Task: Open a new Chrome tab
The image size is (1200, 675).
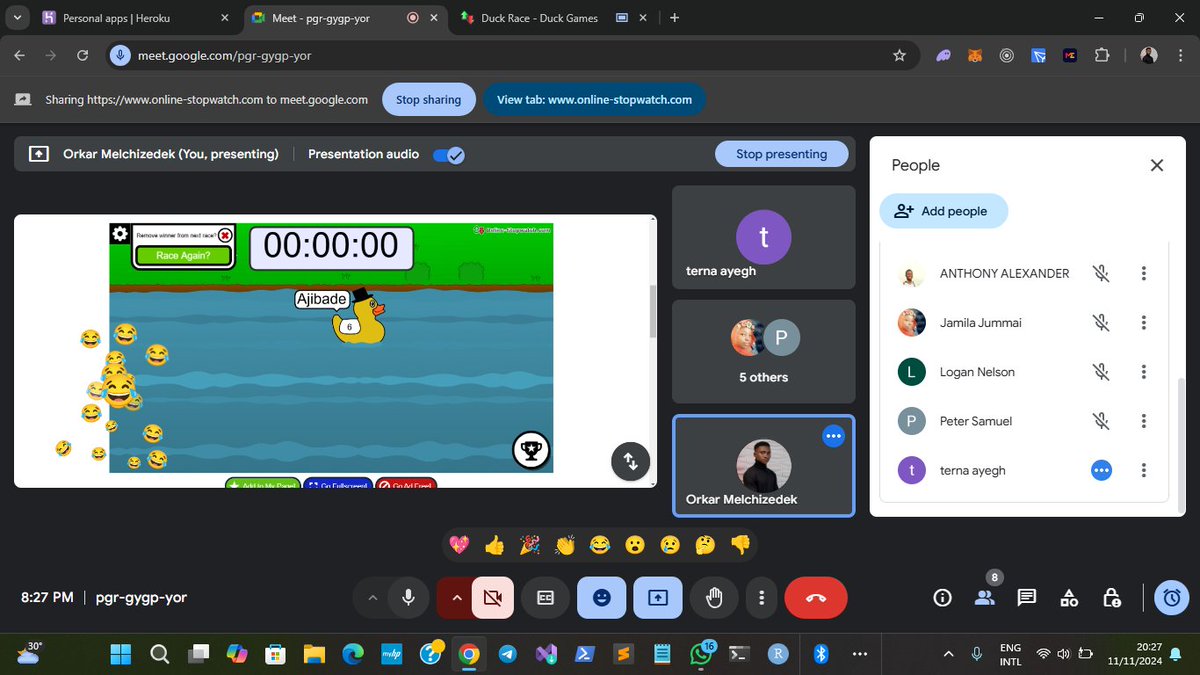Action: 675,18
